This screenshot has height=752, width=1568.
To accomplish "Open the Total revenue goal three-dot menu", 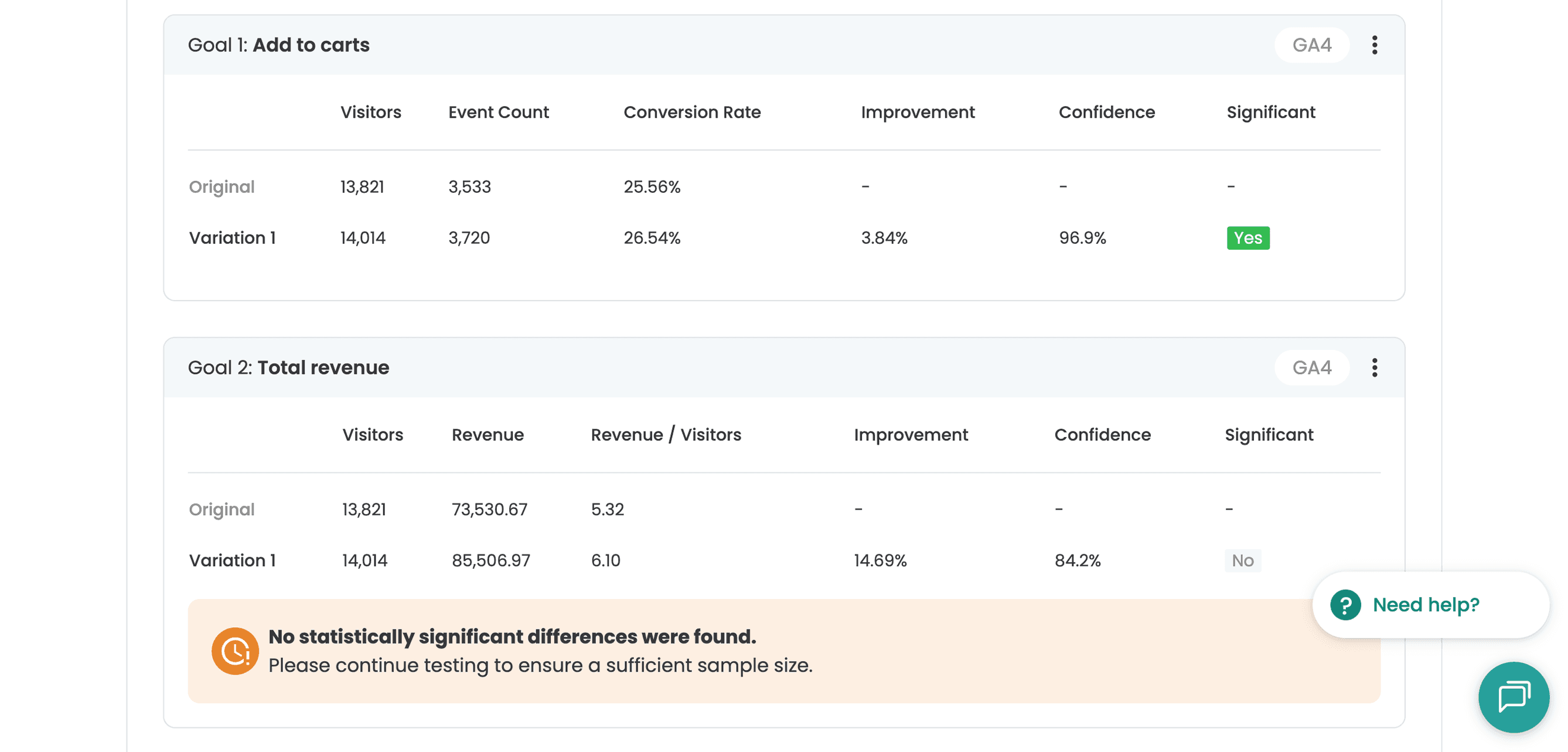I will click(1375, 368).
